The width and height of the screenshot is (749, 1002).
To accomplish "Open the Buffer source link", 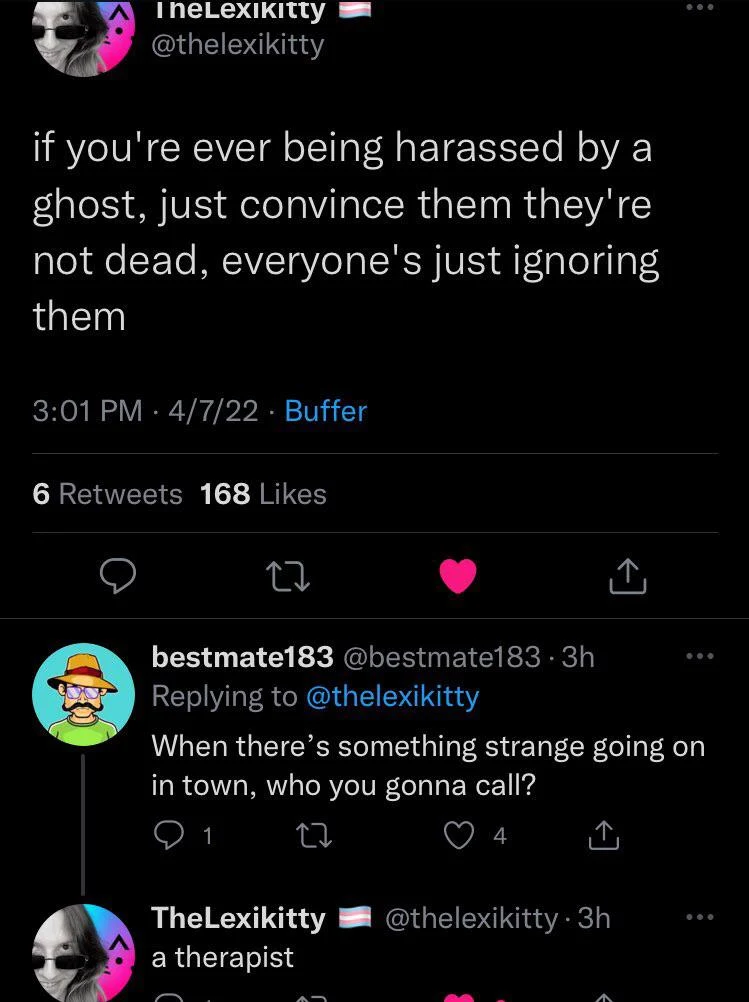I will click(326, 411).
